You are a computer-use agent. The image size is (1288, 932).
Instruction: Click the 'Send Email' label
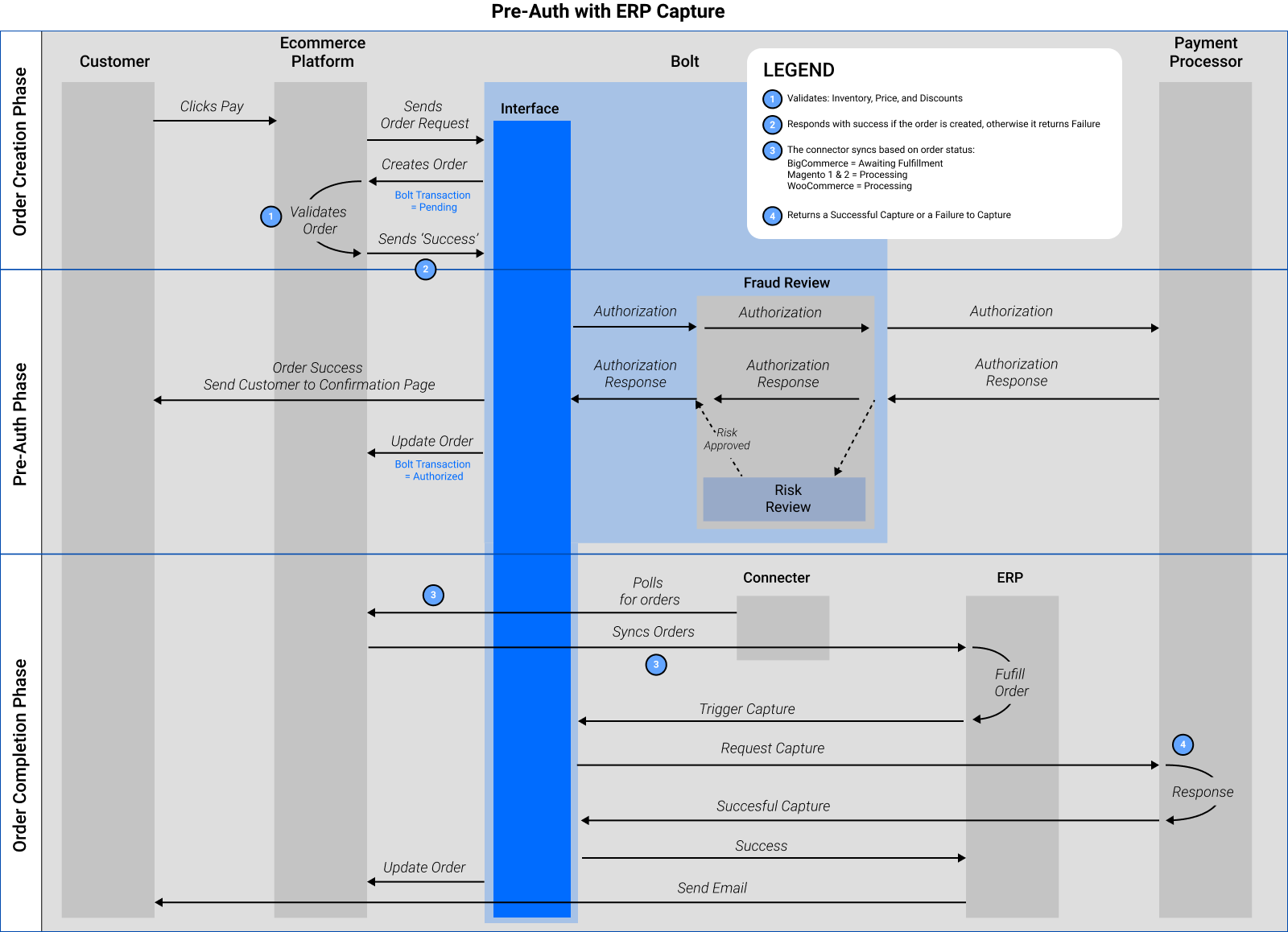coord(712,888)
